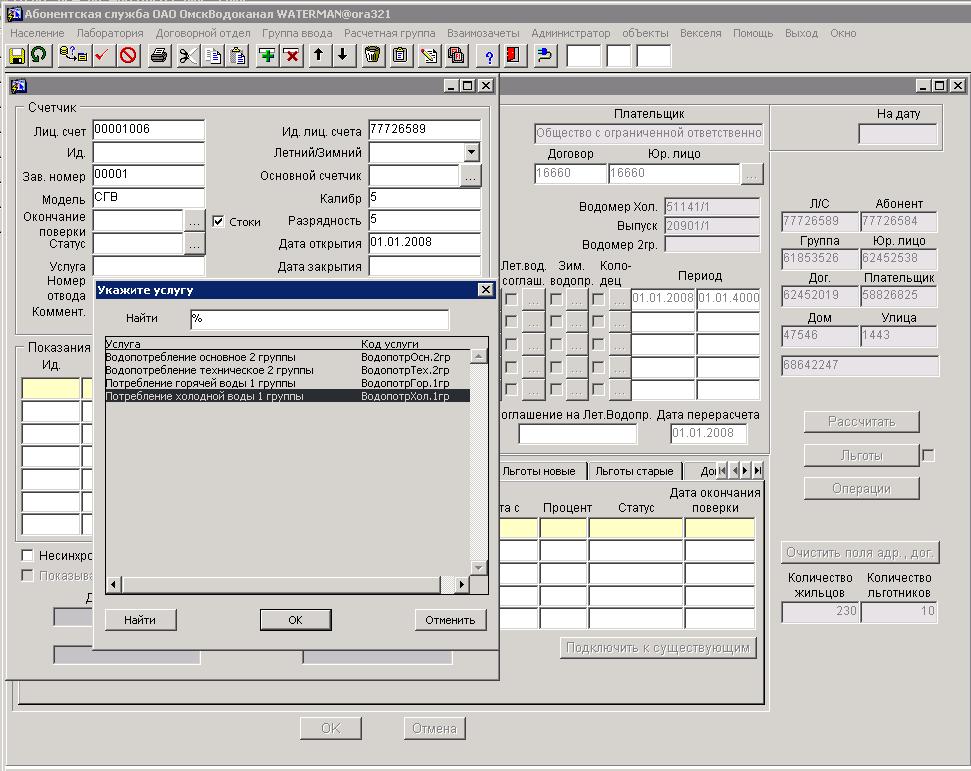Viewport: 971px width, 771px height.
Task: Click the blue question mark help icon
Action: click(489, 56)
